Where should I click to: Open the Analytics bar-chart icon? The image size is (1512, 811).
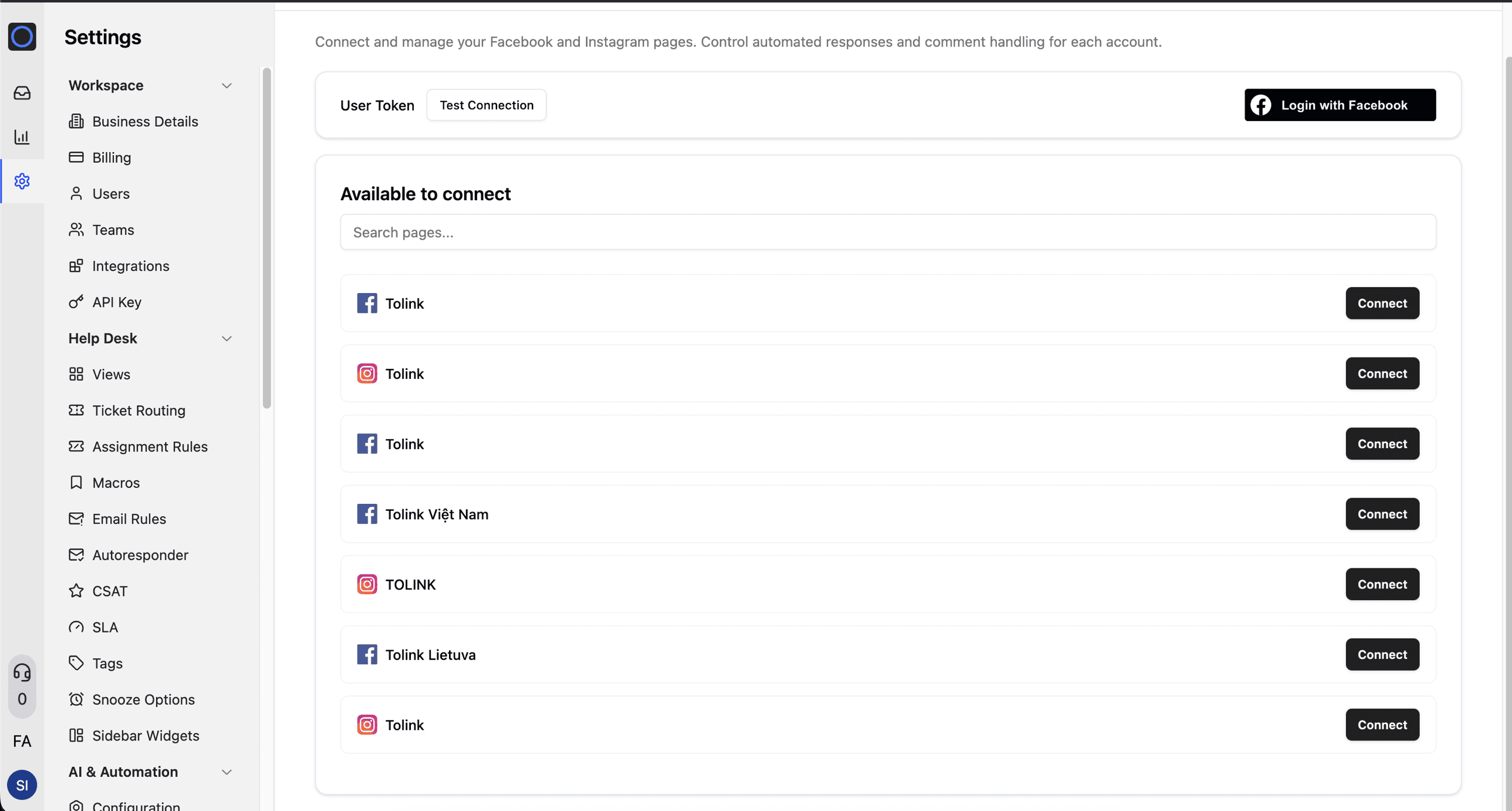point(22,137)
